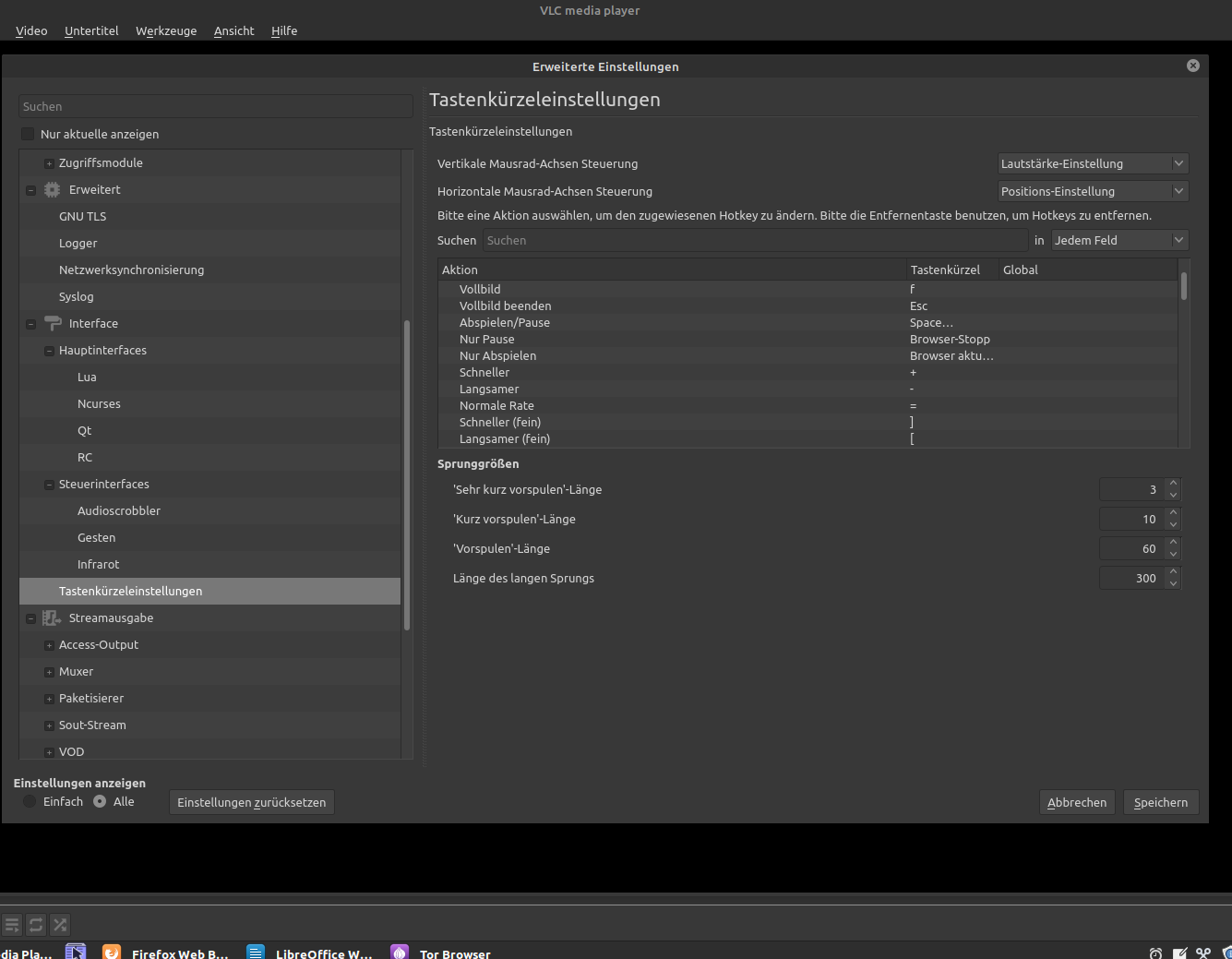Increase 'Vorspulen'-Länge value
1232x959 pixels.
(1173, 542)
